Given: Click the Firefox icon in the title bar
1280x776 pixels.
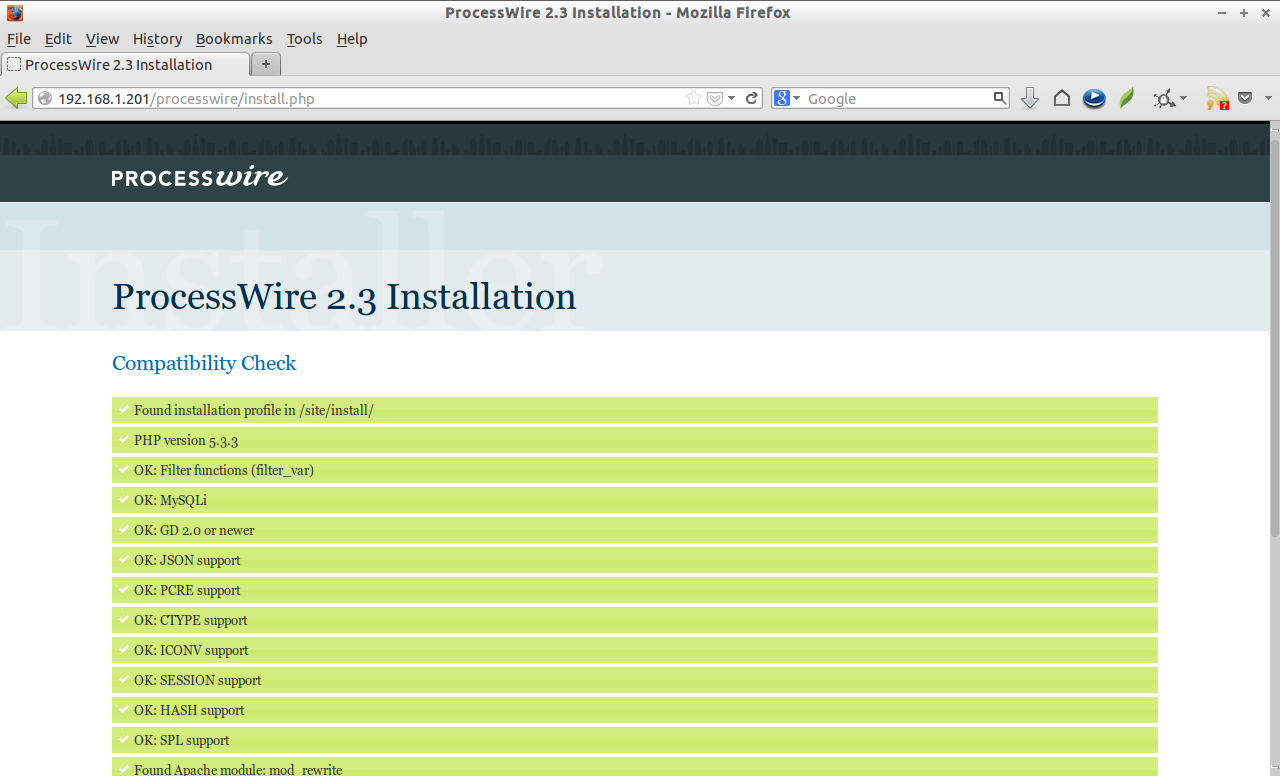Looking at the screenshot, I should (x=14, y=13).
